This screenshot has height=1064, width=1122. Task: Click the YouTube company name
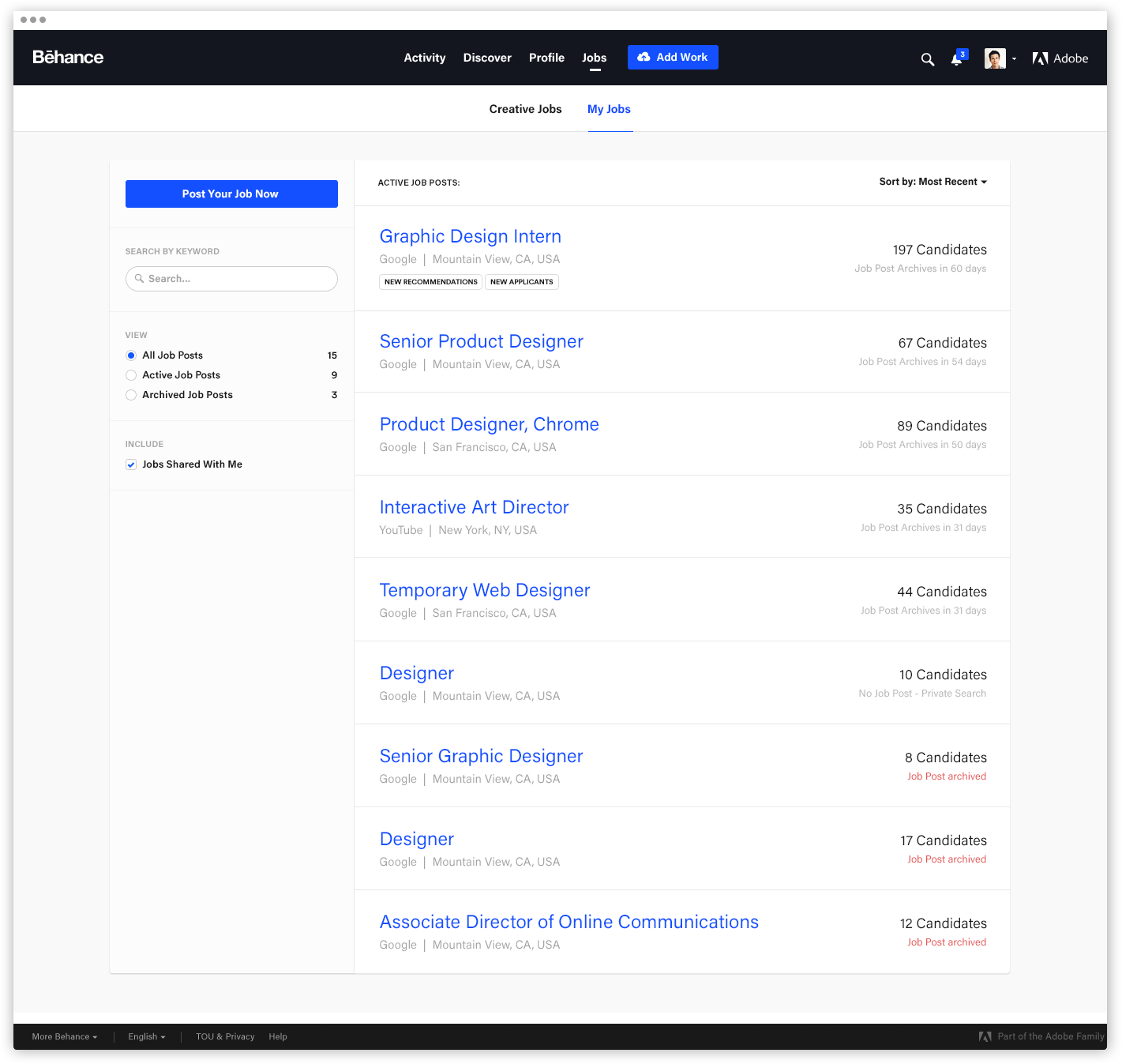click(x=401, y=530)
